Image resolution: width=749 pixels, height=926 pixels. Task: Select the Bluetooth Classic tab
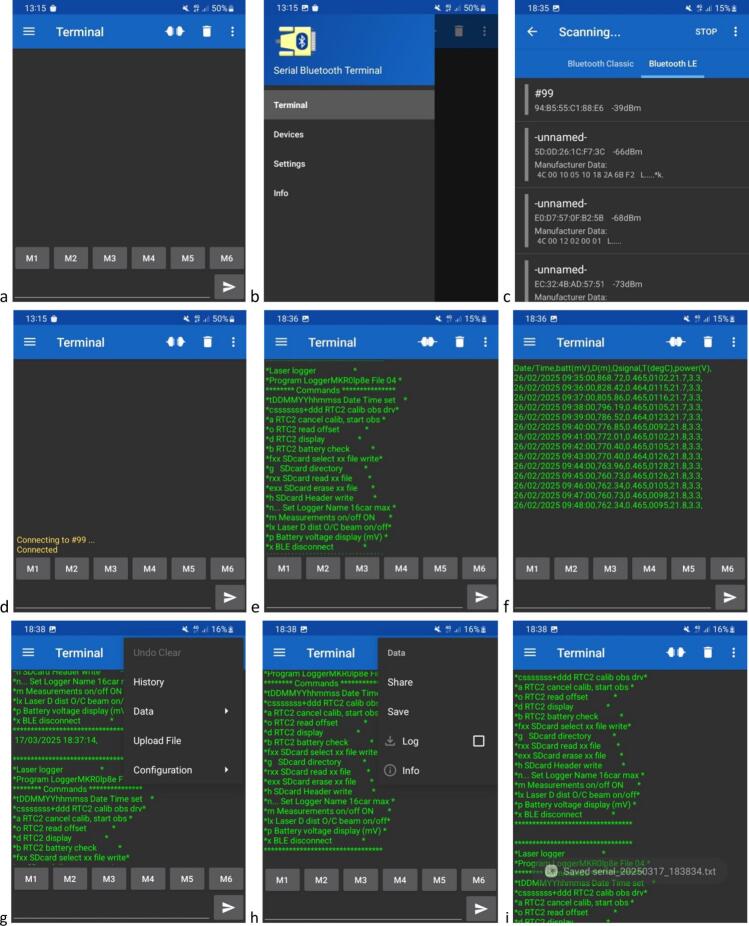(x=600, y=63)
